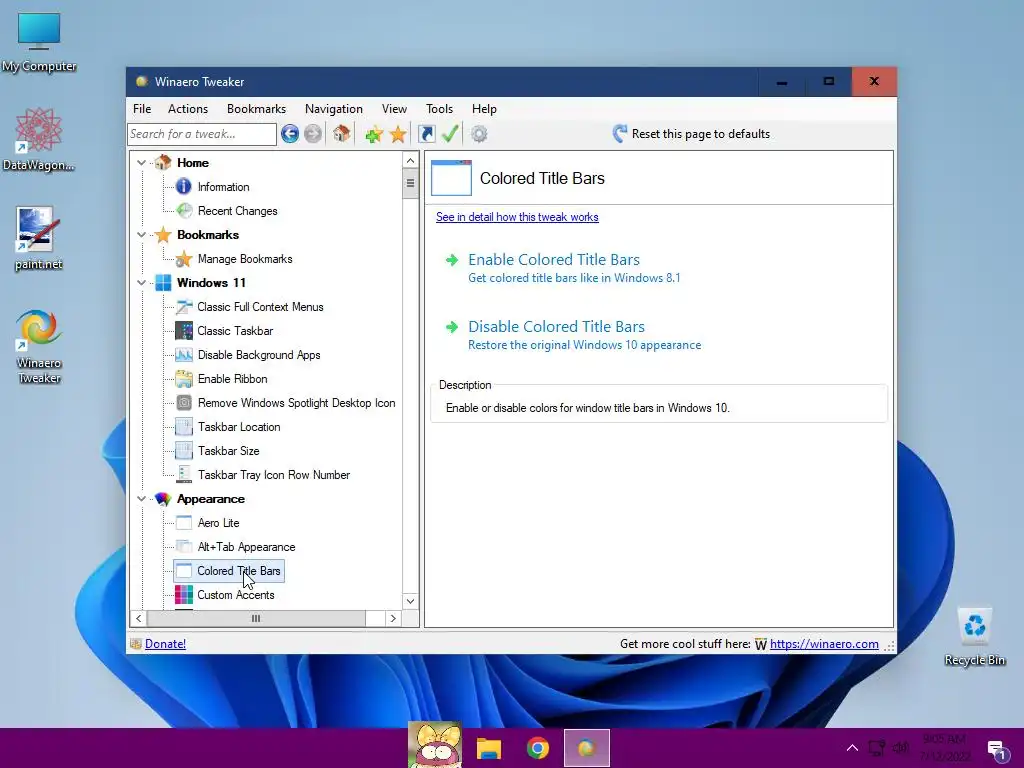The width and height of the screenshot is (1024, 768).
Task: Click the Manage Bookmarks star icon
Action: click(x=184, y=259)
